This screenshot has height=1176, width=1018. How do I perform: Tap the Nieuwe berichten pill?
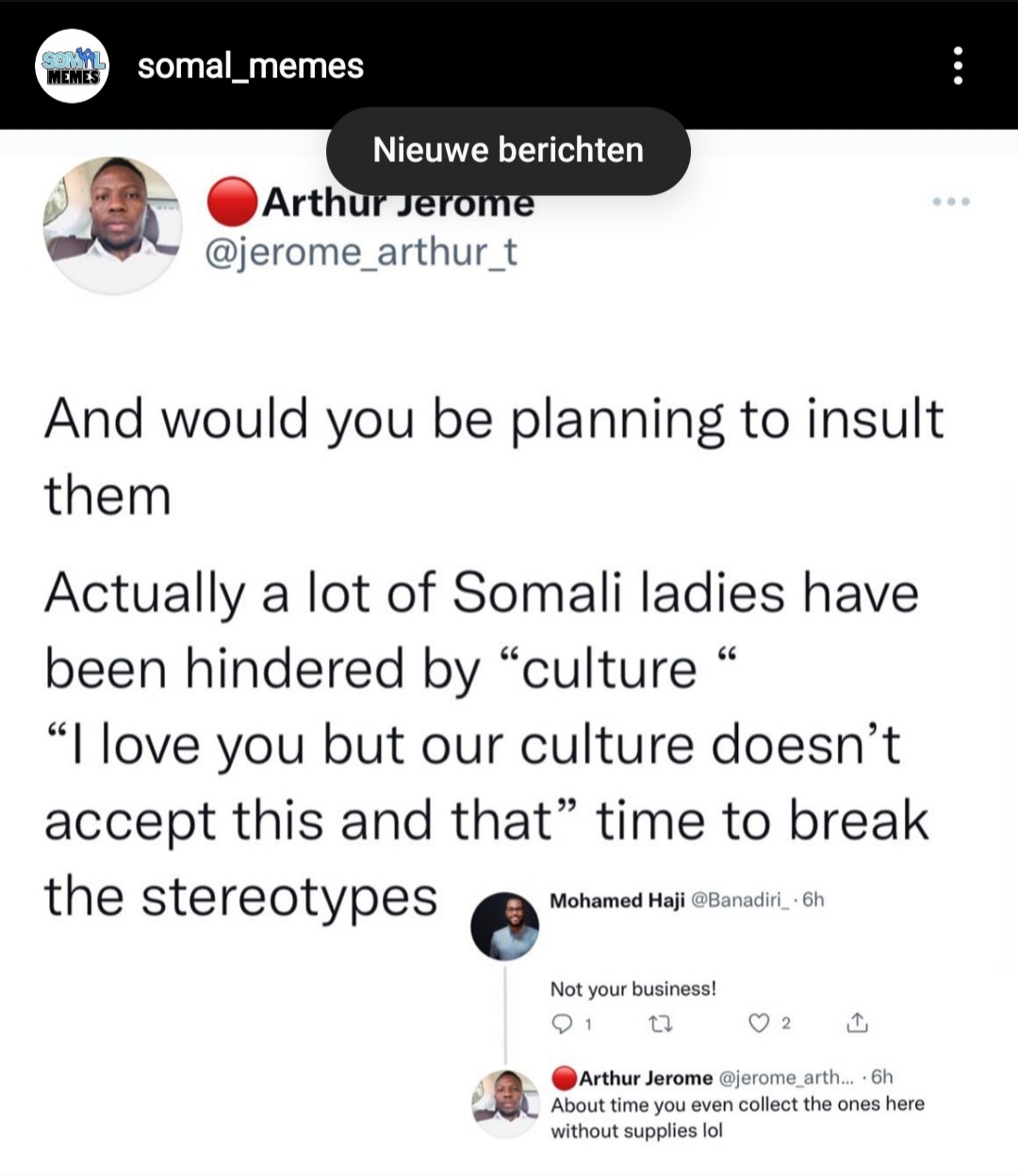508,151
